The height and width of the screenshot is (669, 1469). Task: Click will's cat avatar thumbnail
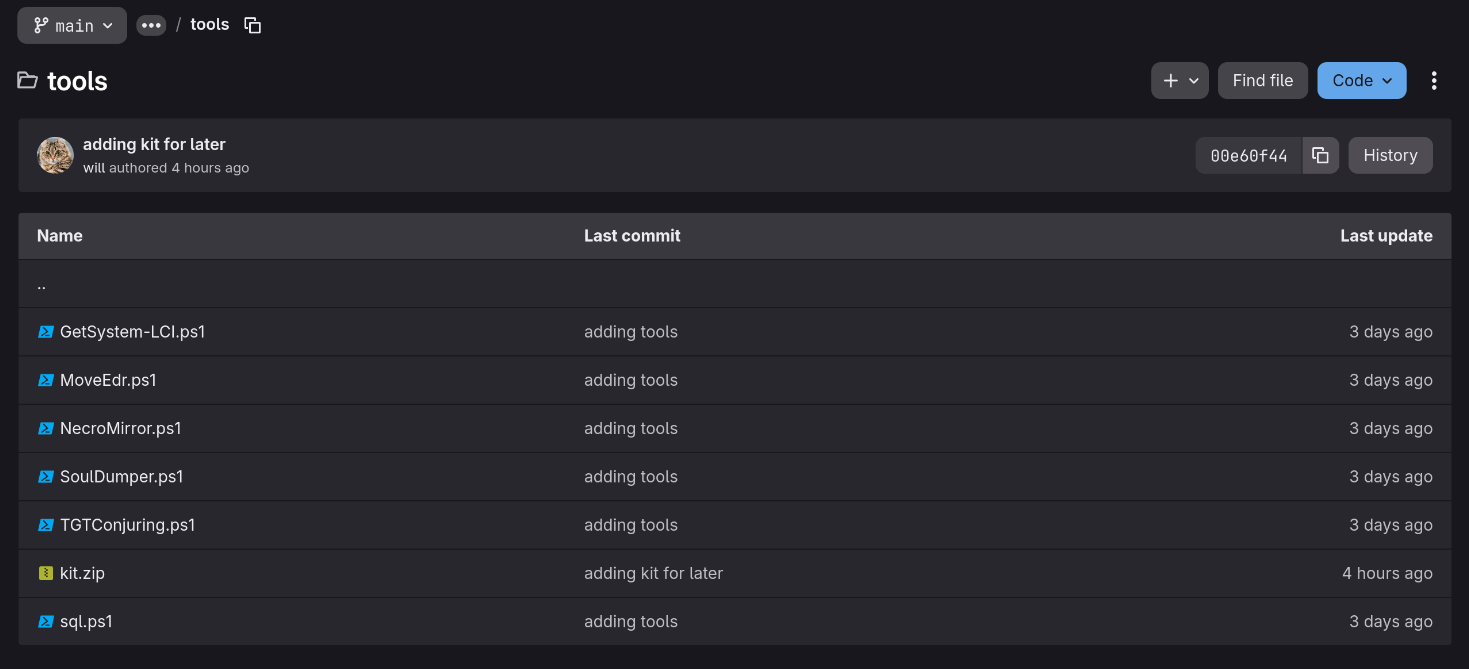(x=56, y=155)
